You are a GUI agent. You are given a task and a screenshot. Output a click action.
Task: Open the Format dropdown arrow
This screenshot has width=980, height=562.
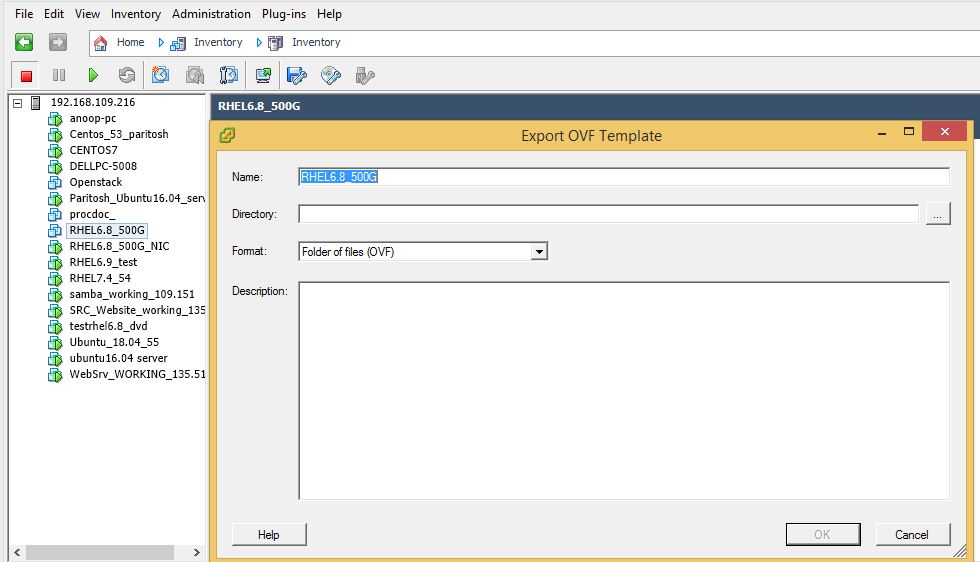[539, 251]
